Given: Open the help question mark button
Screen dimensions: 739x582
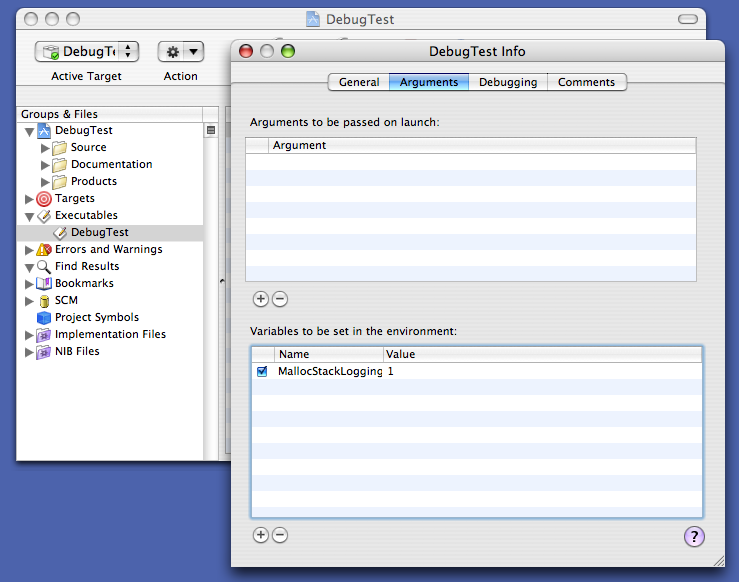Looking at the screenshot, I should point(694,537).
